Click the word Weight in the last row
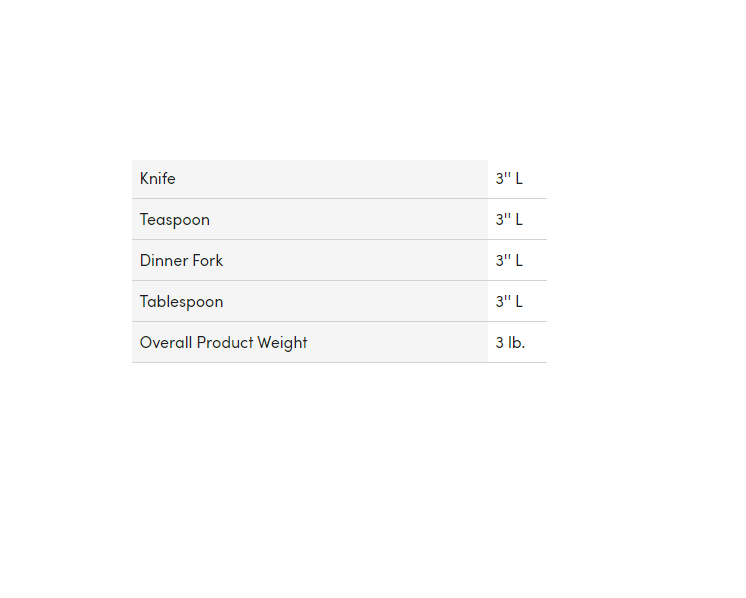Viewport: 746px width, 598px height. tap(283, 343)
